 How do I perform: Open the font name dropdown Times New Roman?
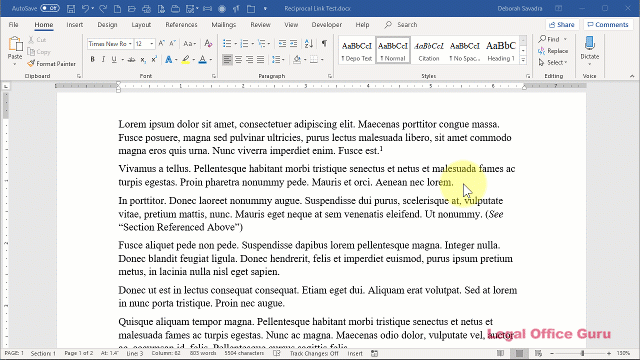click(x=130, y=44)
